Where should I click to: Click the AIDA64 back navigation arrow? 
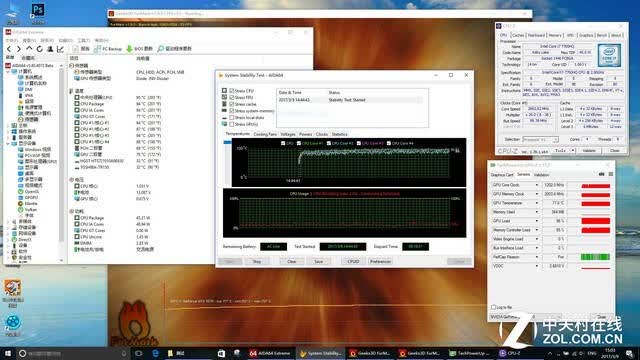tap(9, 49)
